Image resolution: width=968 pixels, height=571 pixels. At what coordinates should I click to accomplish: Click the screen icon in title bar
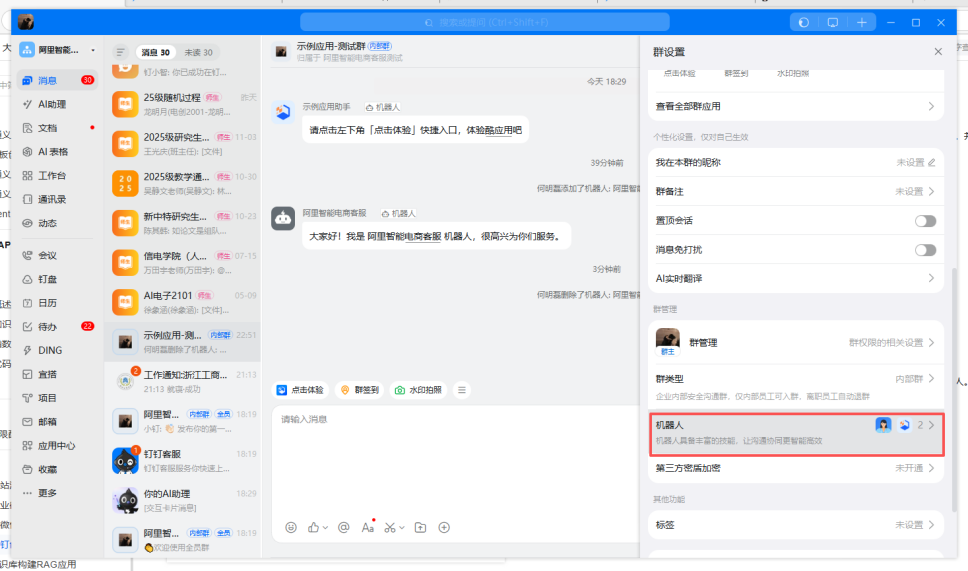(833, 22)
